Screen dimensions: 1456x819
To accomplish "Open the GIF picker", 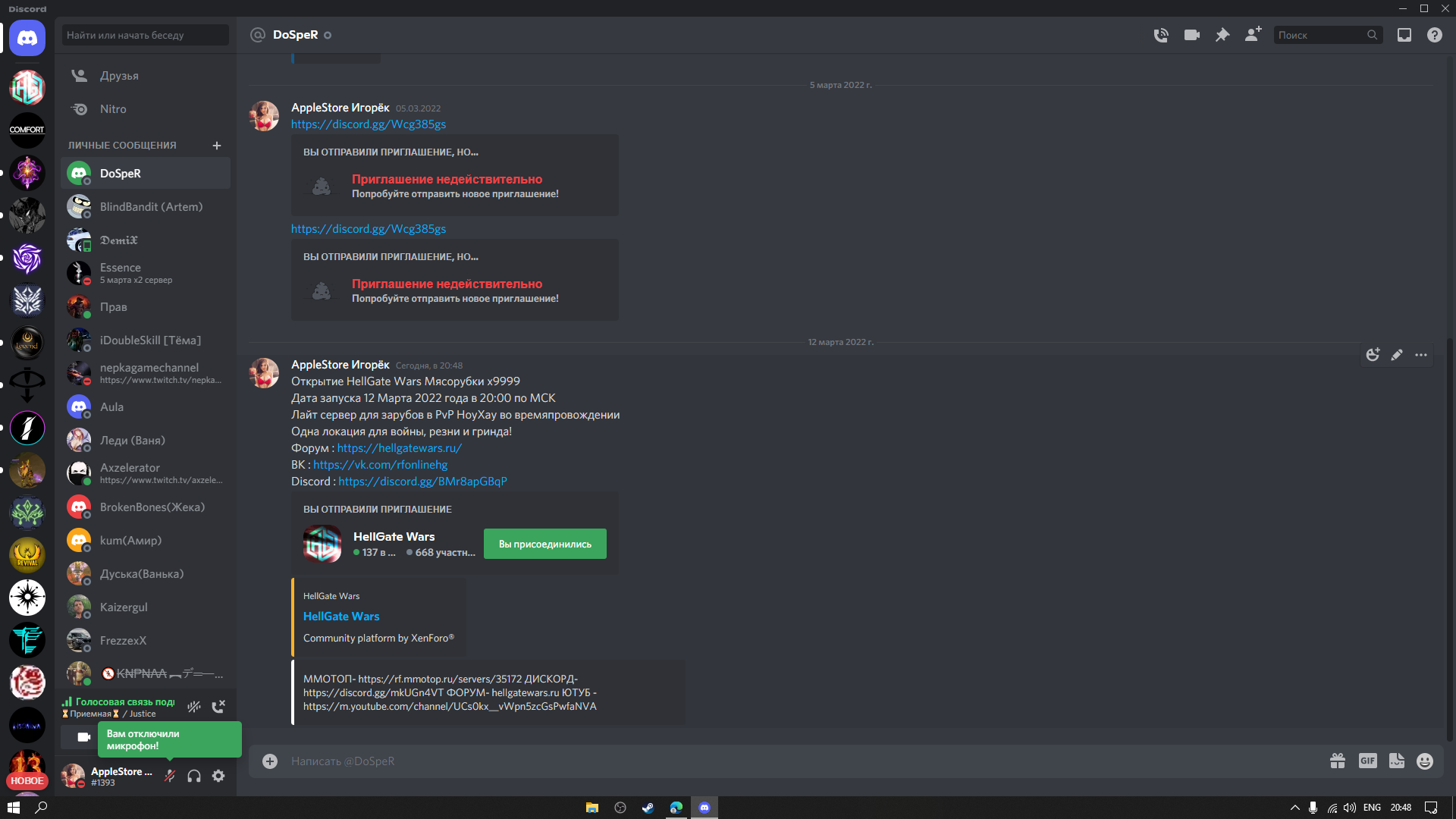I will point(1367,761).
